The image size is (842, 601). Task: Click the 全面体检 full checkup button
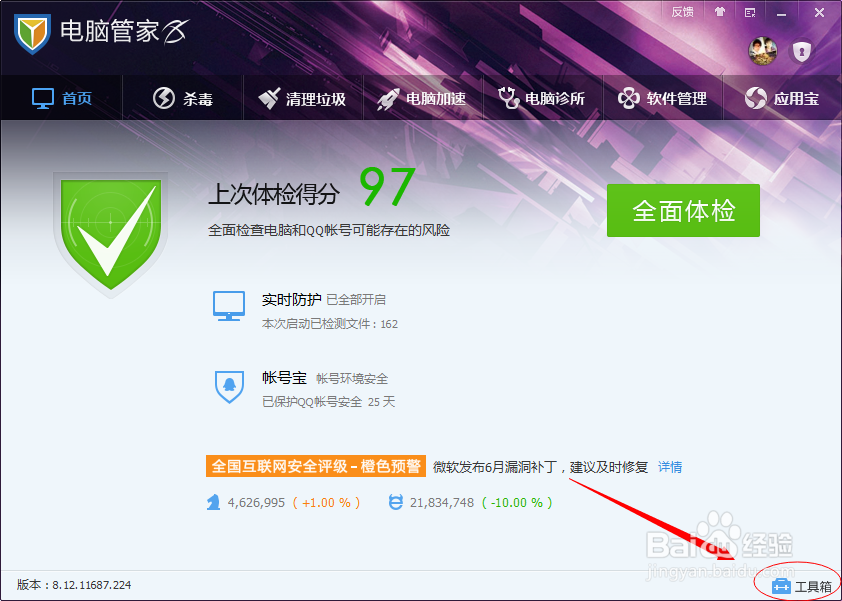point(683,211)
